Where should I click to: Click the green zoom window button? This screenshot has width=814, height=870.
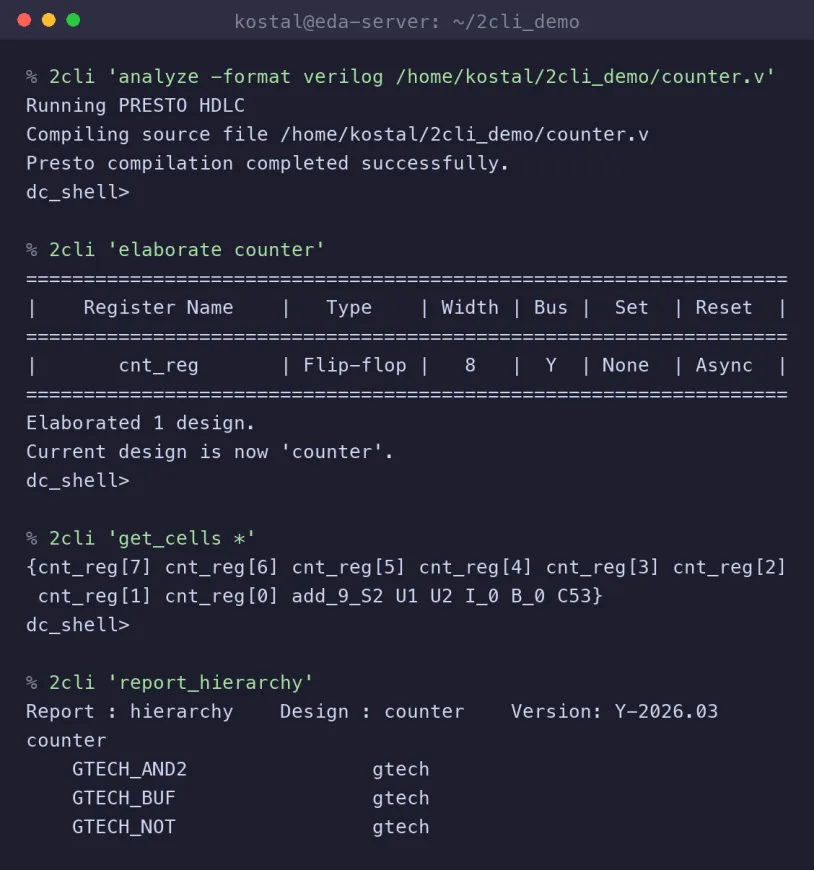(73, 21)
